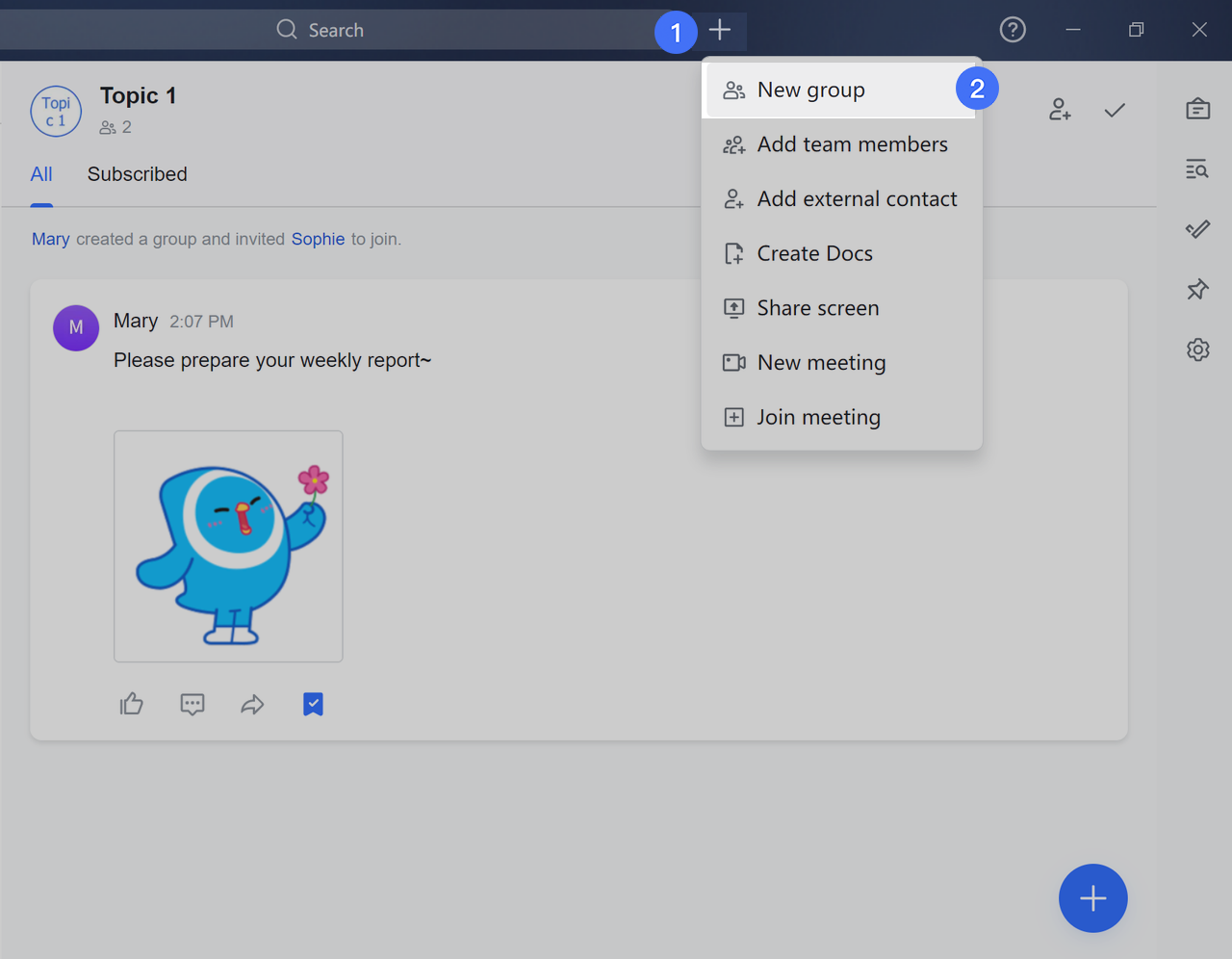Click the plus icon beside Search
The image size is (1232, 959).
coord(720,31)
